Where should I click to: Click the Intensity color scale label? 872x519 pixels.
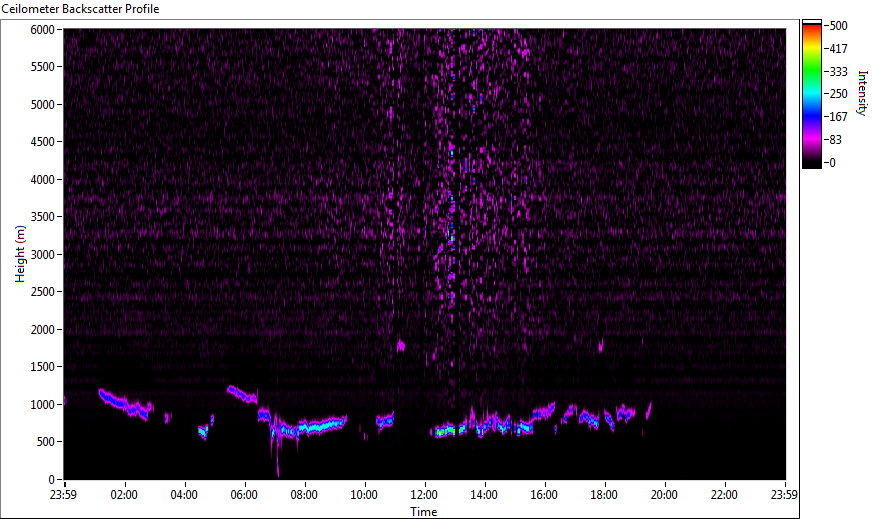pyautogui.click(x=862, y=93)
